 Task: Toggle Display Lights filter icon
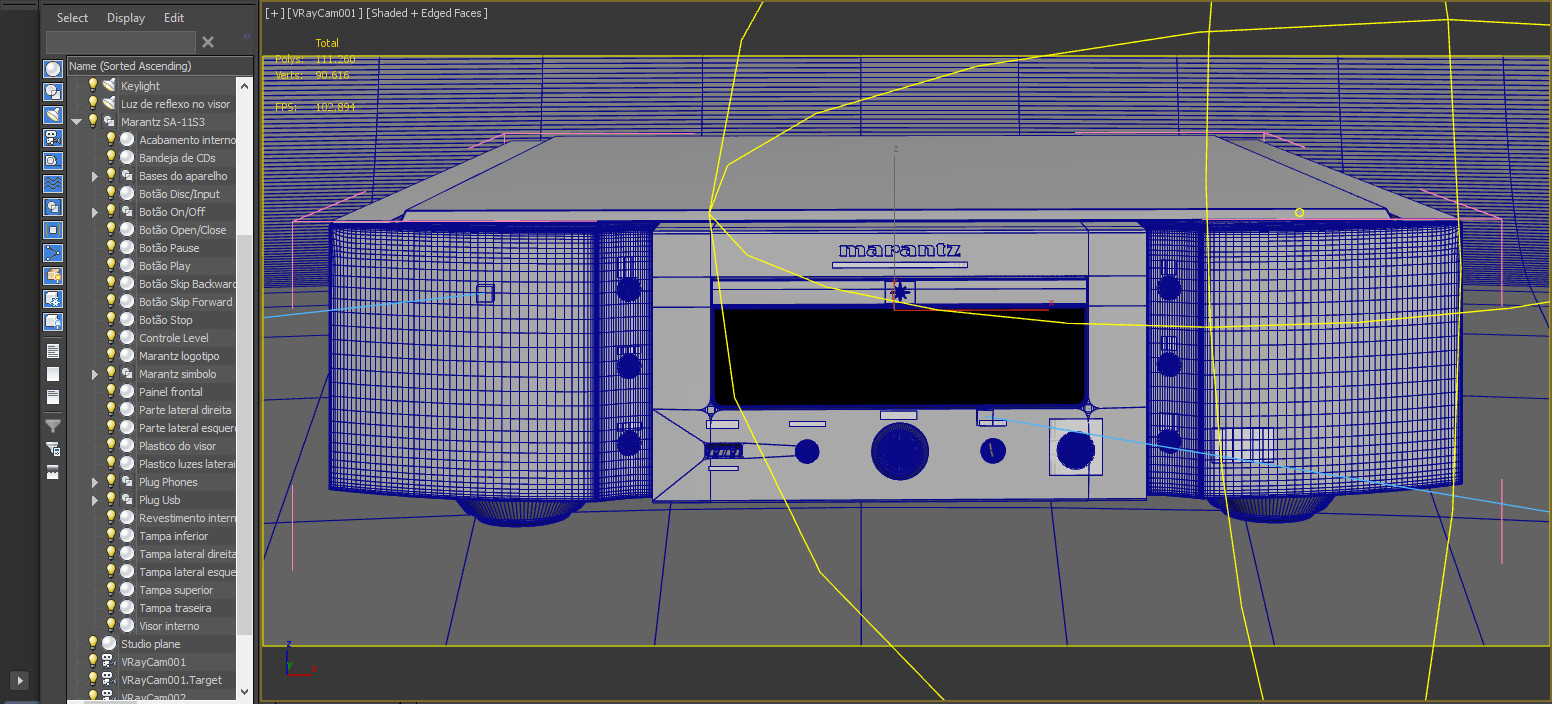coord(53,115)
